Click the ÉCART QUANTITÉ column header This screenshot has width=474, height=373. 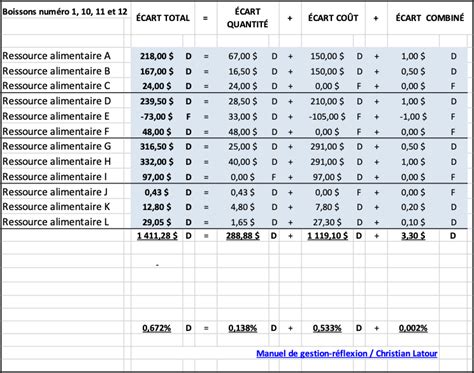tap(247, 18)
